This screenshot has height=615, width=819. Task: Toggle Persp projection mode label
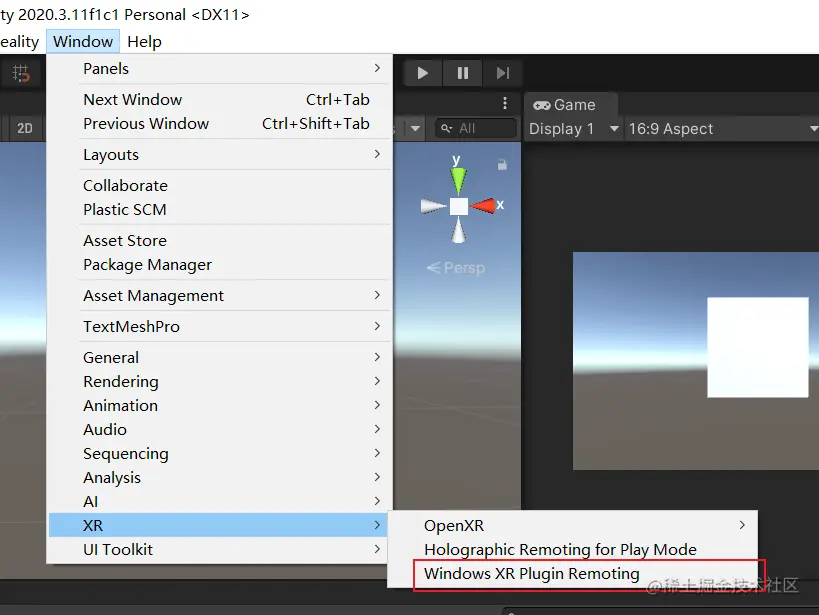456,268
